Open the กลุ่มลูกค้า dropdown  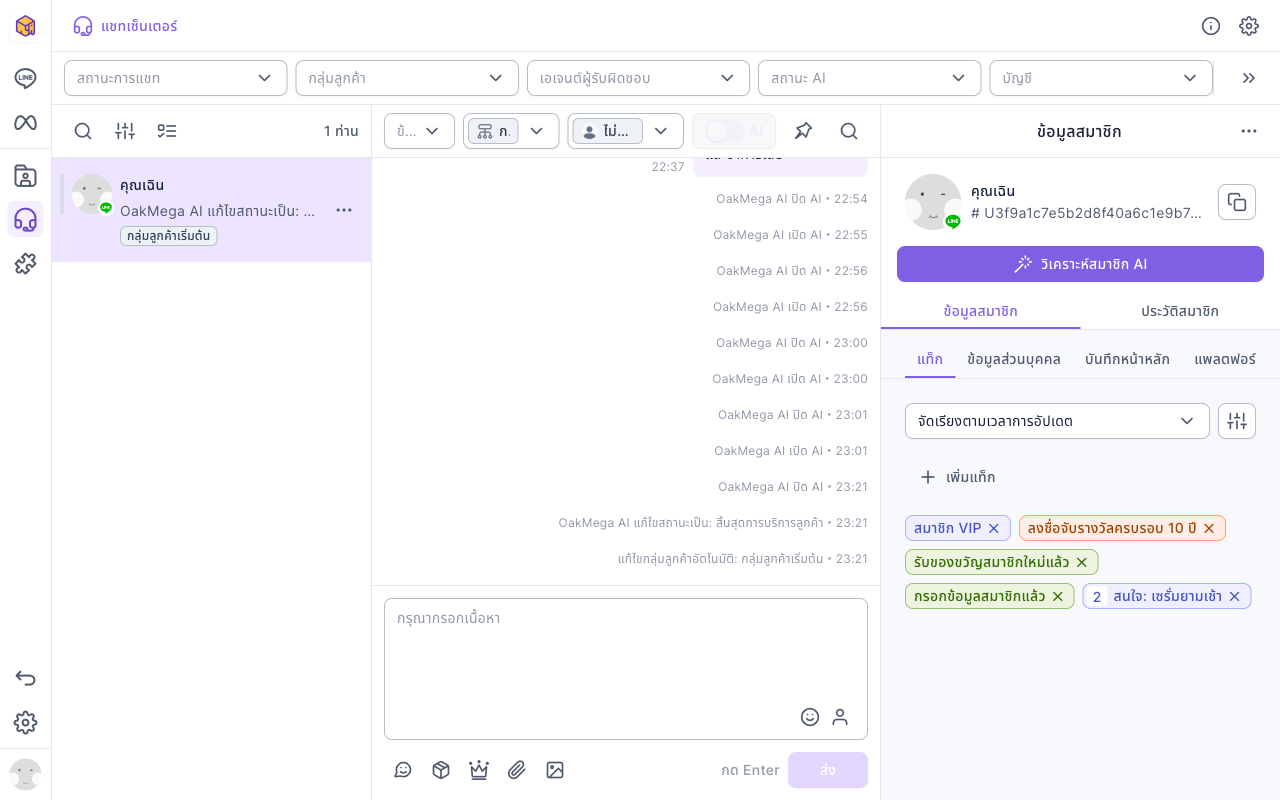point(407,78)
